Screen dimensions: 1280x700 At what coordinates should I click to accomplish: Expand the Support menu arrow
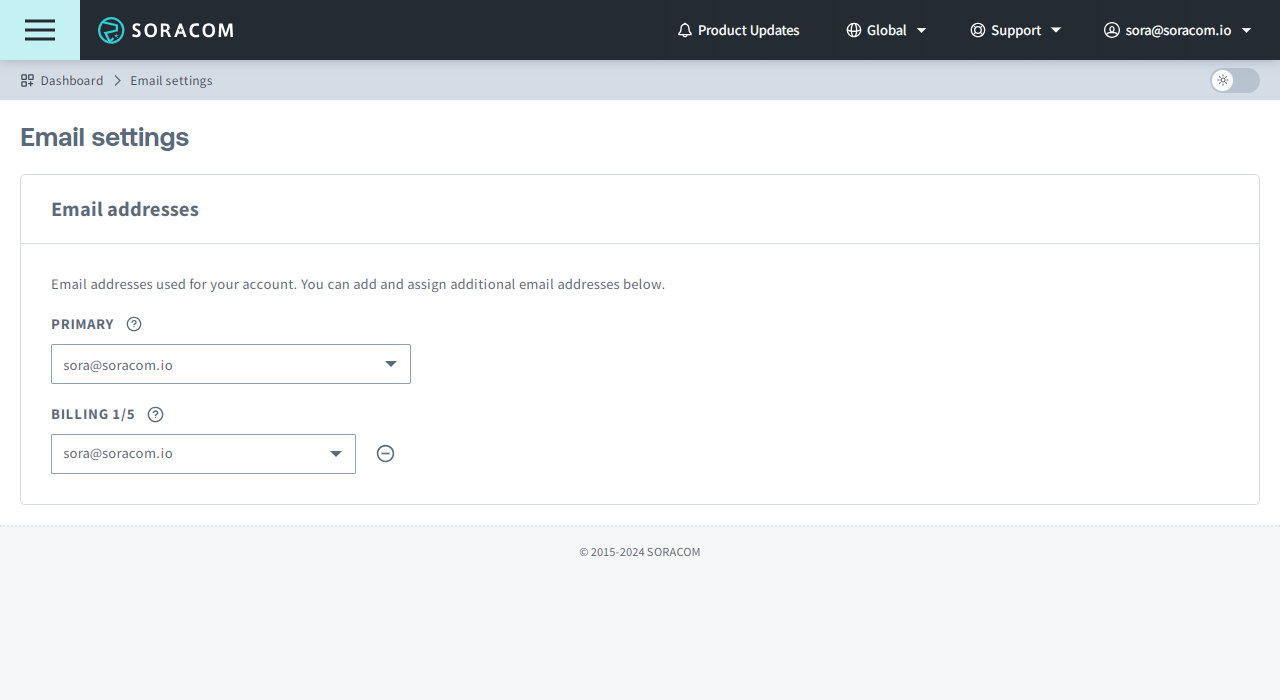(1056, 30)
